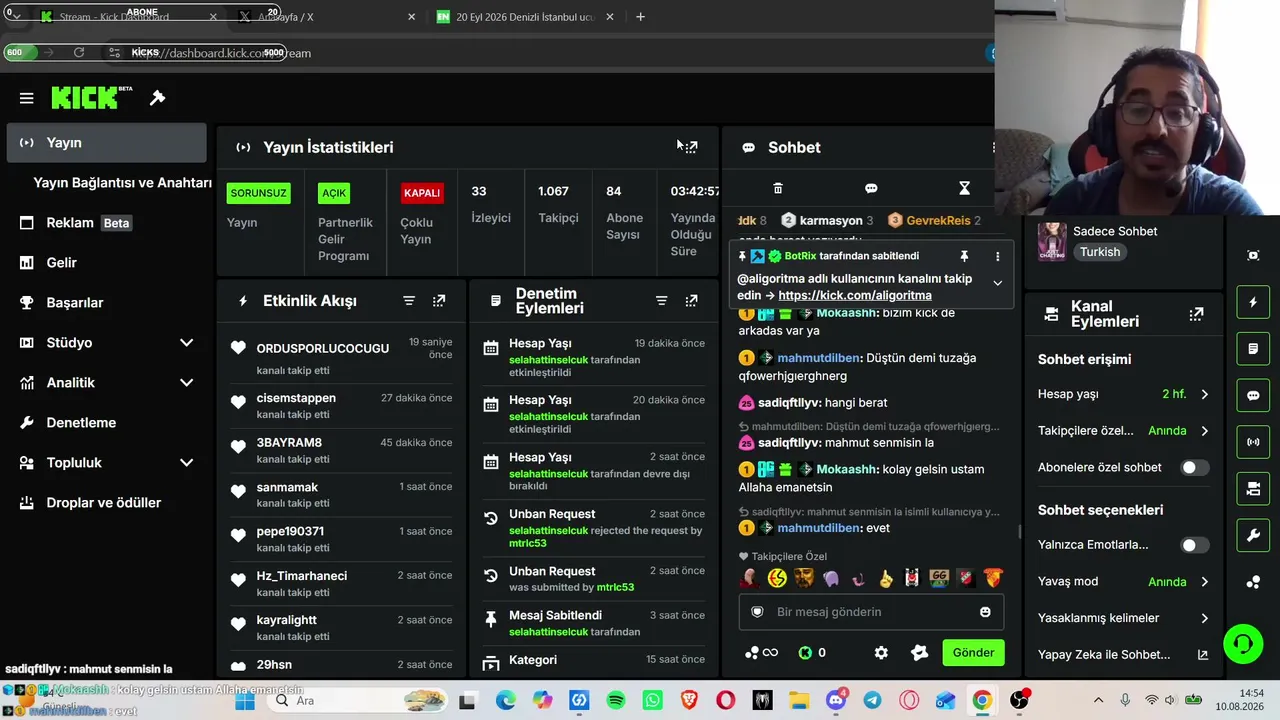Click the pin icon beside the Kick logo
Viewport: 1280px width, 720px height.
tap(157, 98)
